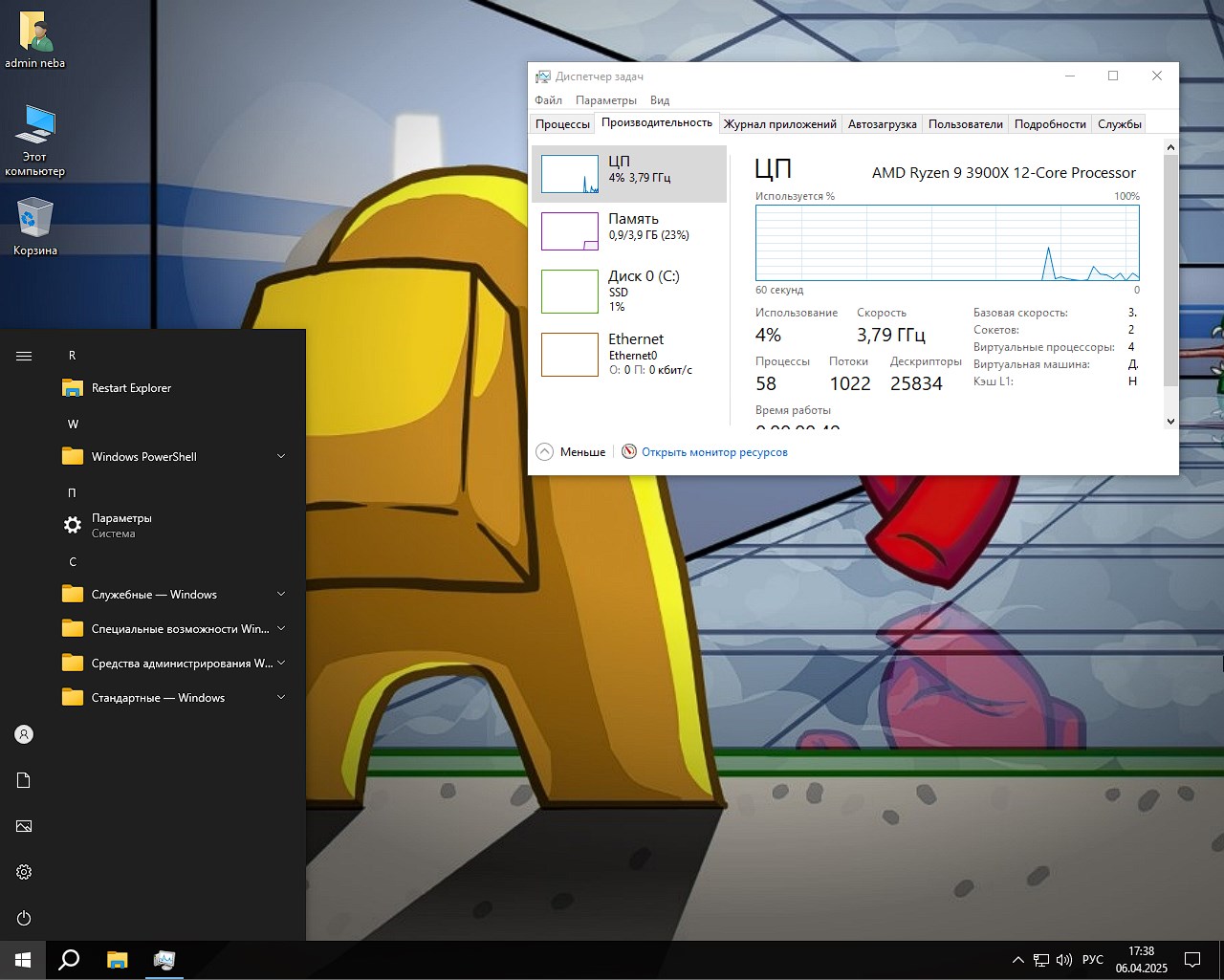Open Documents from the Start menu sidebar

24,780
